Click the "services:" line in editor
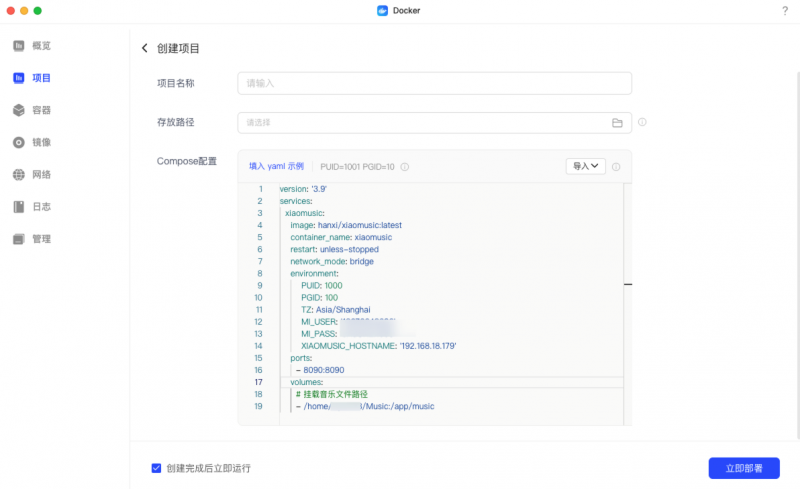The width and height of the screenshot is (800, 489). pos(296,201)
